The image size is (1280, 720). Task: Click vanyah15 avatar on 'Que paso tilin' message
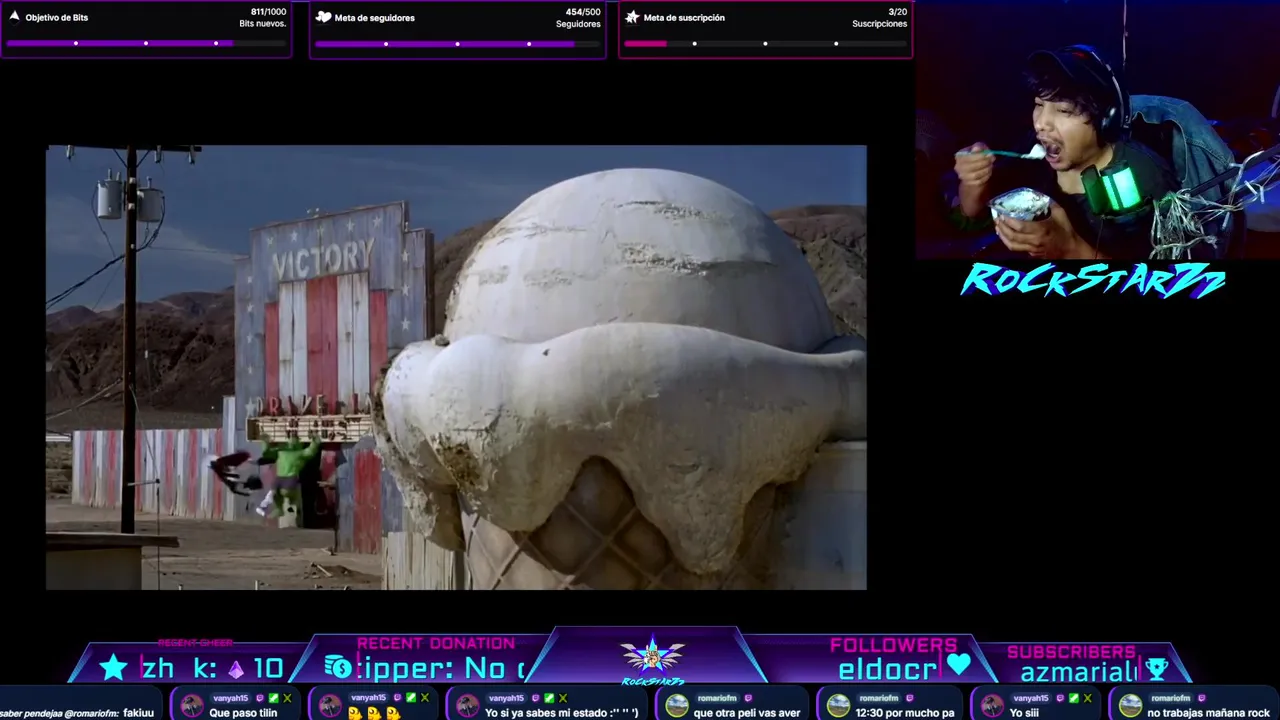pos(191,706)
